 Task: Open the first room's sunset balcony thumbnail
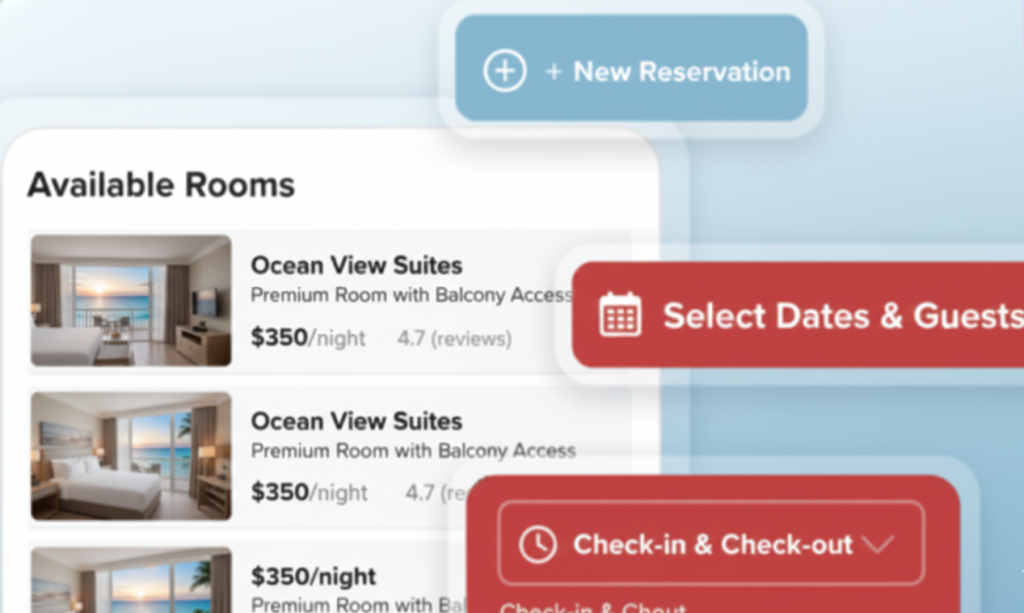131,300
